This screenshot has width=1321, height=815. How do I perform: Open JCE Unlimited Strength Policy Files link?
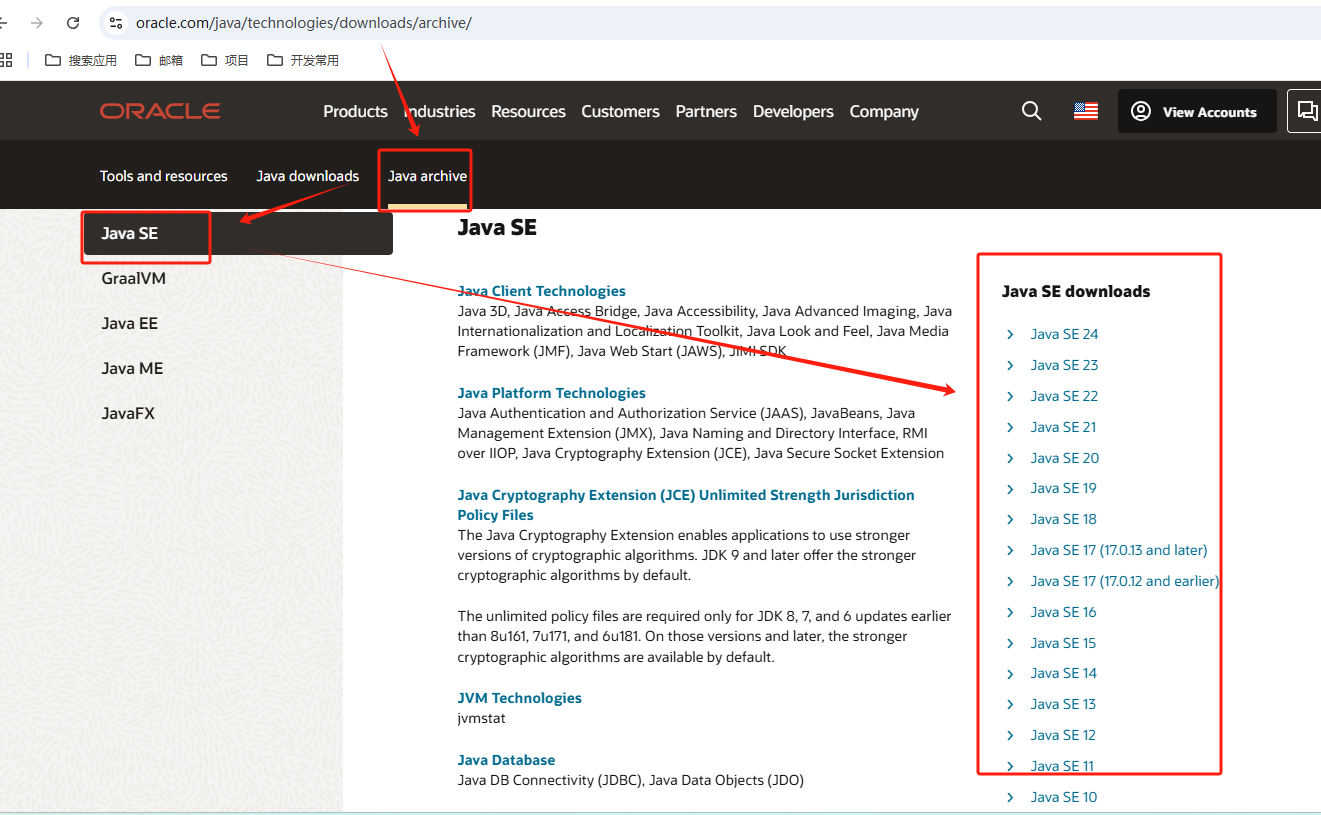point(686,505)
